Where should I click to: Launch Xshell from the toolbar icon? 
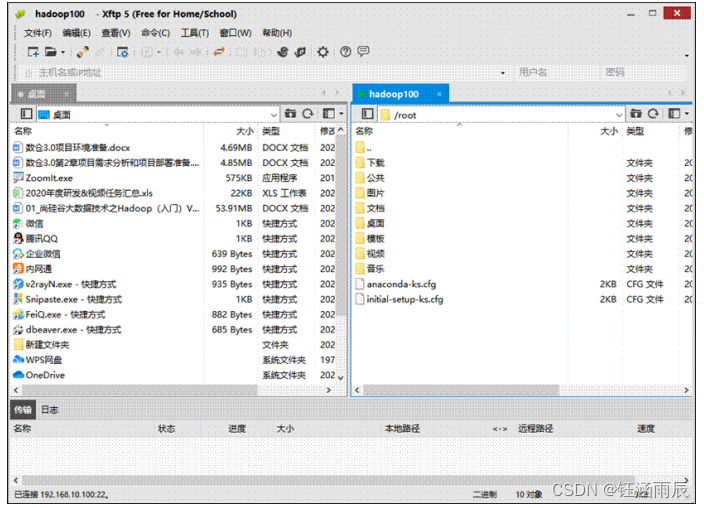(x=283, y=52)
